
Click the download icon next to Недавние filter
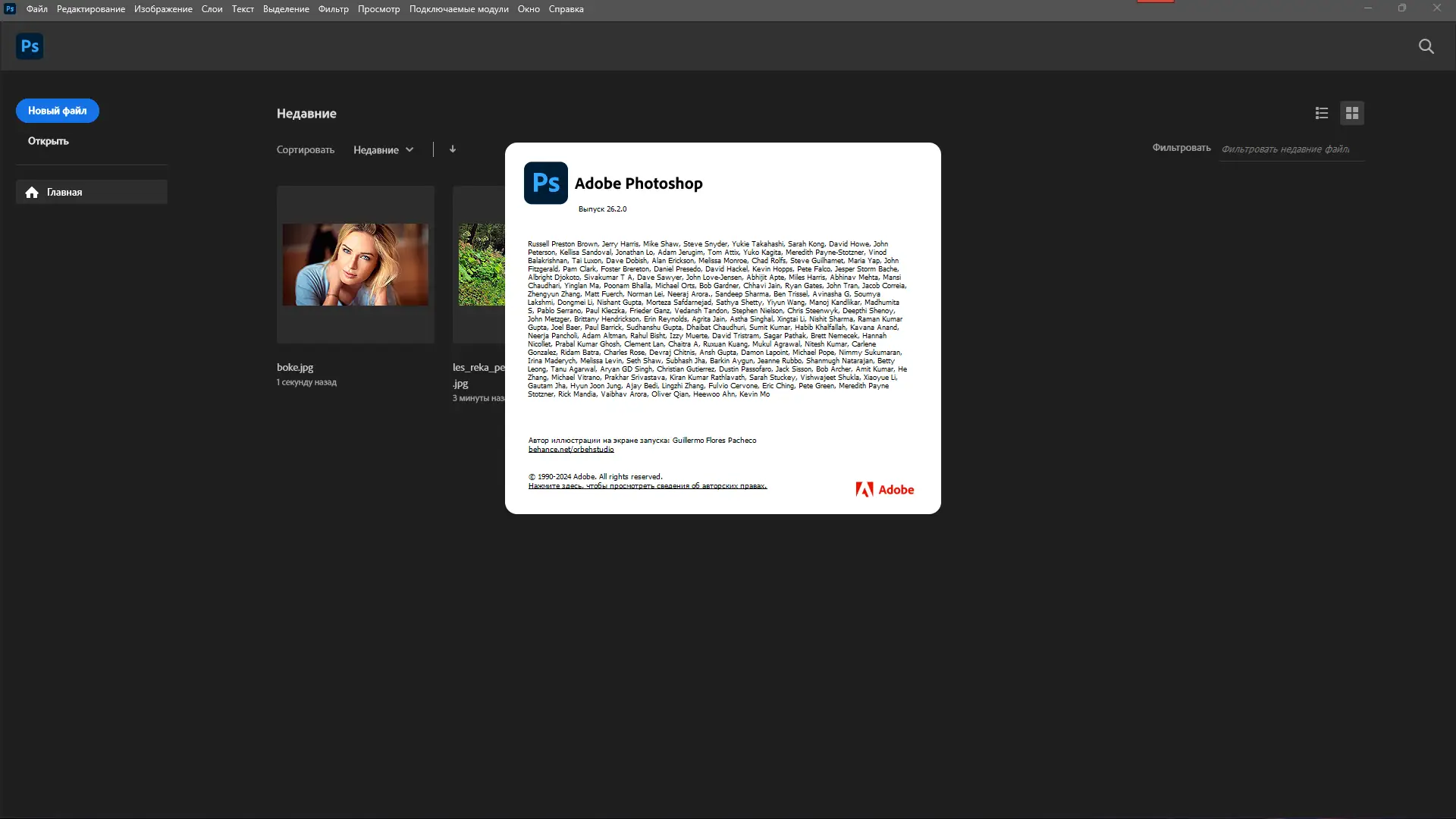(x=452, y=149)
